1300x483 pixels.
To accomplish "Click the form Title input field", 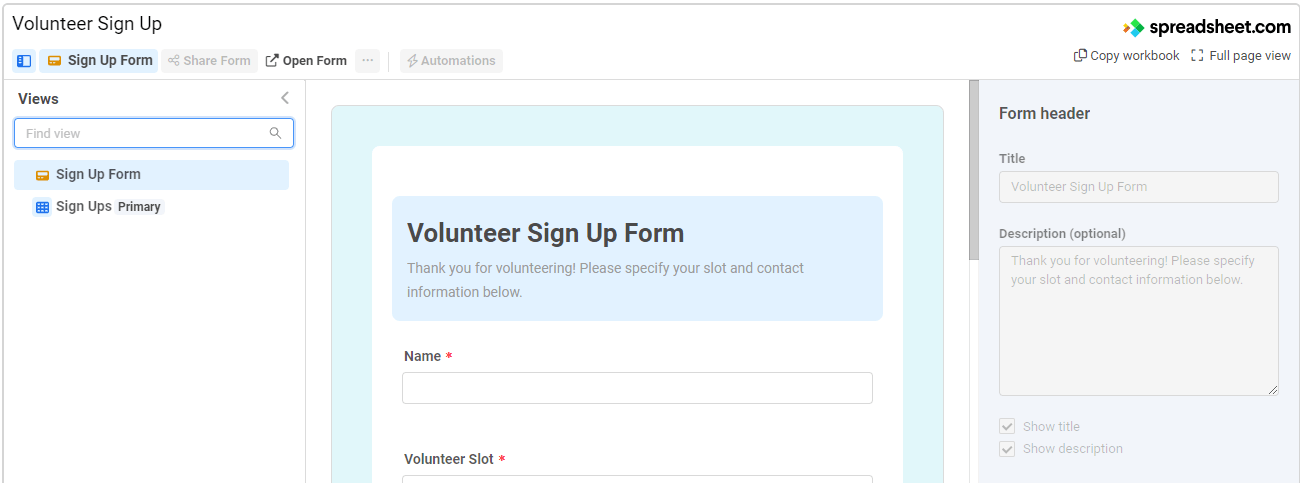I will 1138,187.
